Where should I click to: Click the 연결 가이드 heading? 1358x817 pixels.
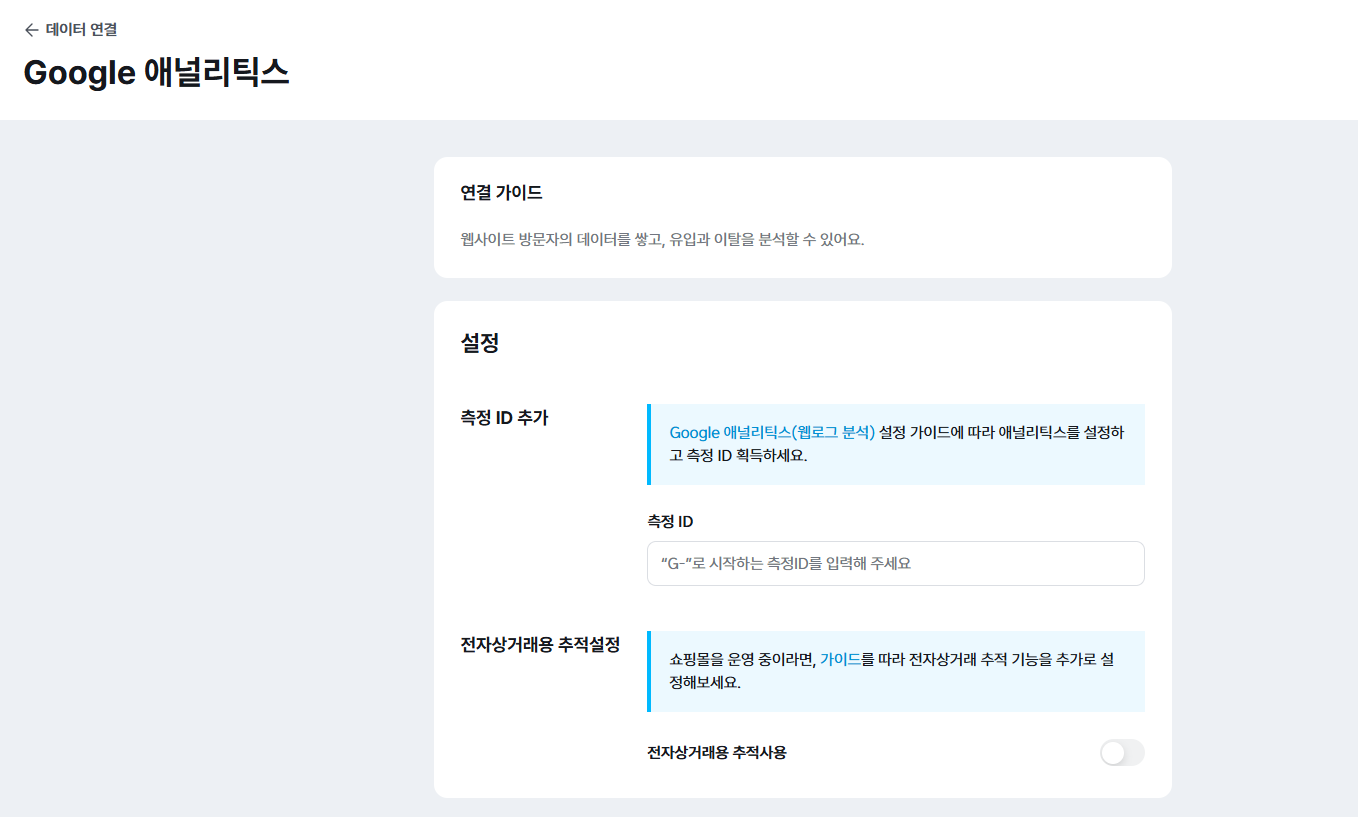pos(501,192)
